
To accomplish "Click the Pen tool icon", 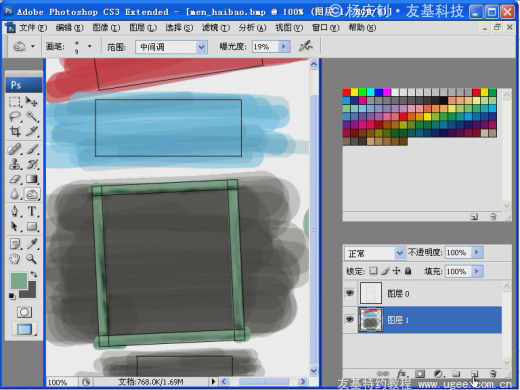I will (14, 211).
